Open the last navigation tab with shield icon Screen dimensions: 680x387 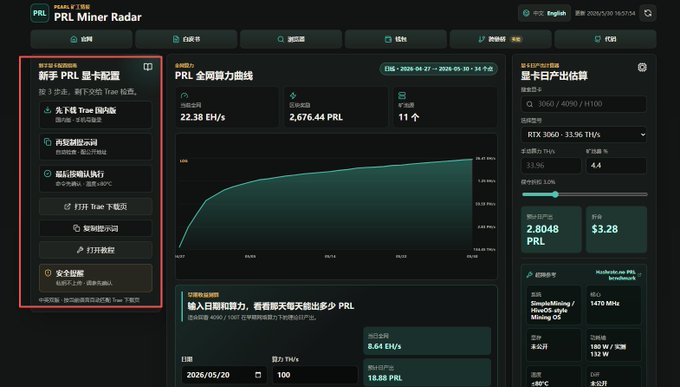coord(605,39)
